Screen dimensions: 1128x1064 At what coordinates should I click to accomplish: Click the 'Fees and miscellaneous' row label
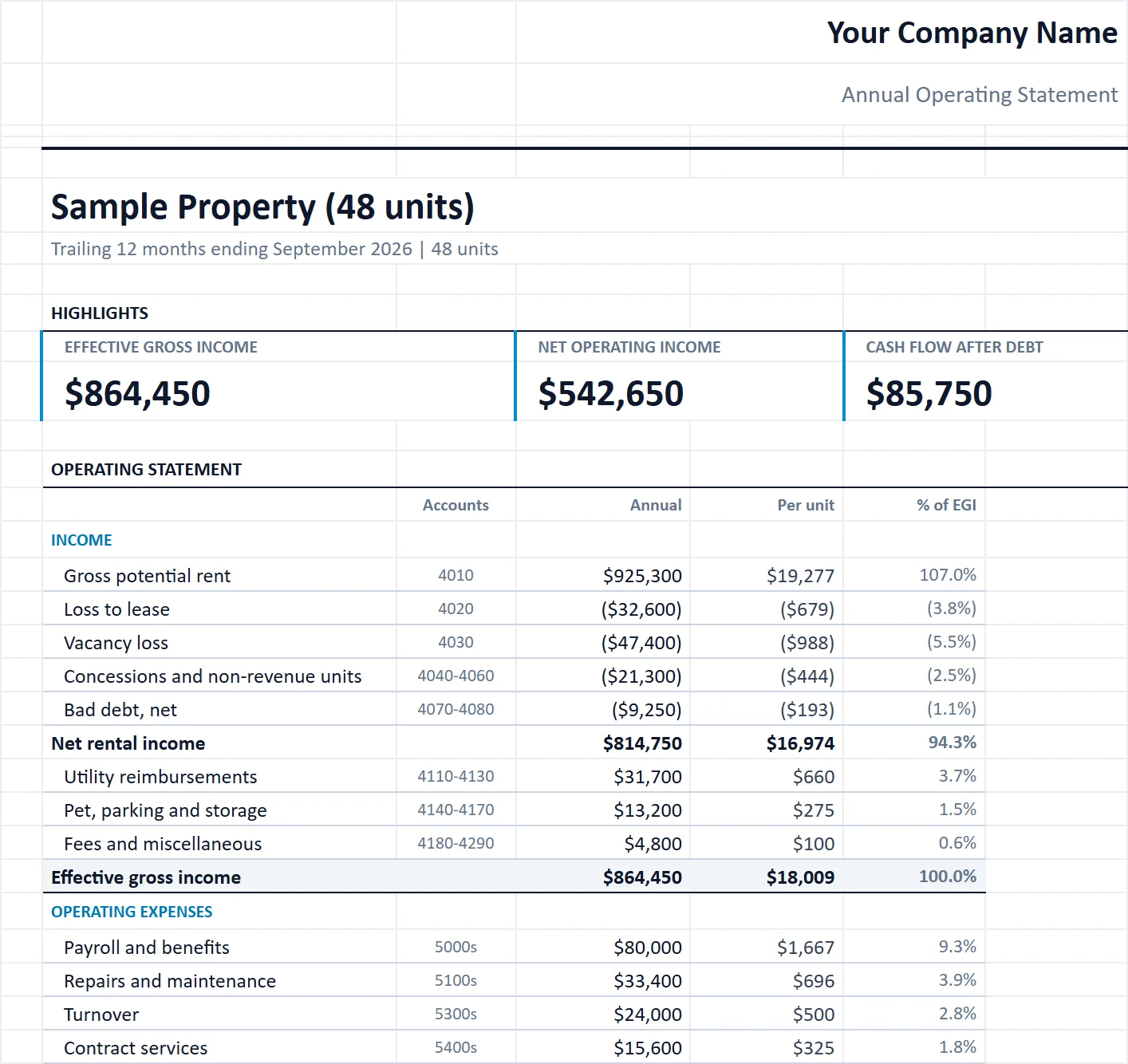163,844
